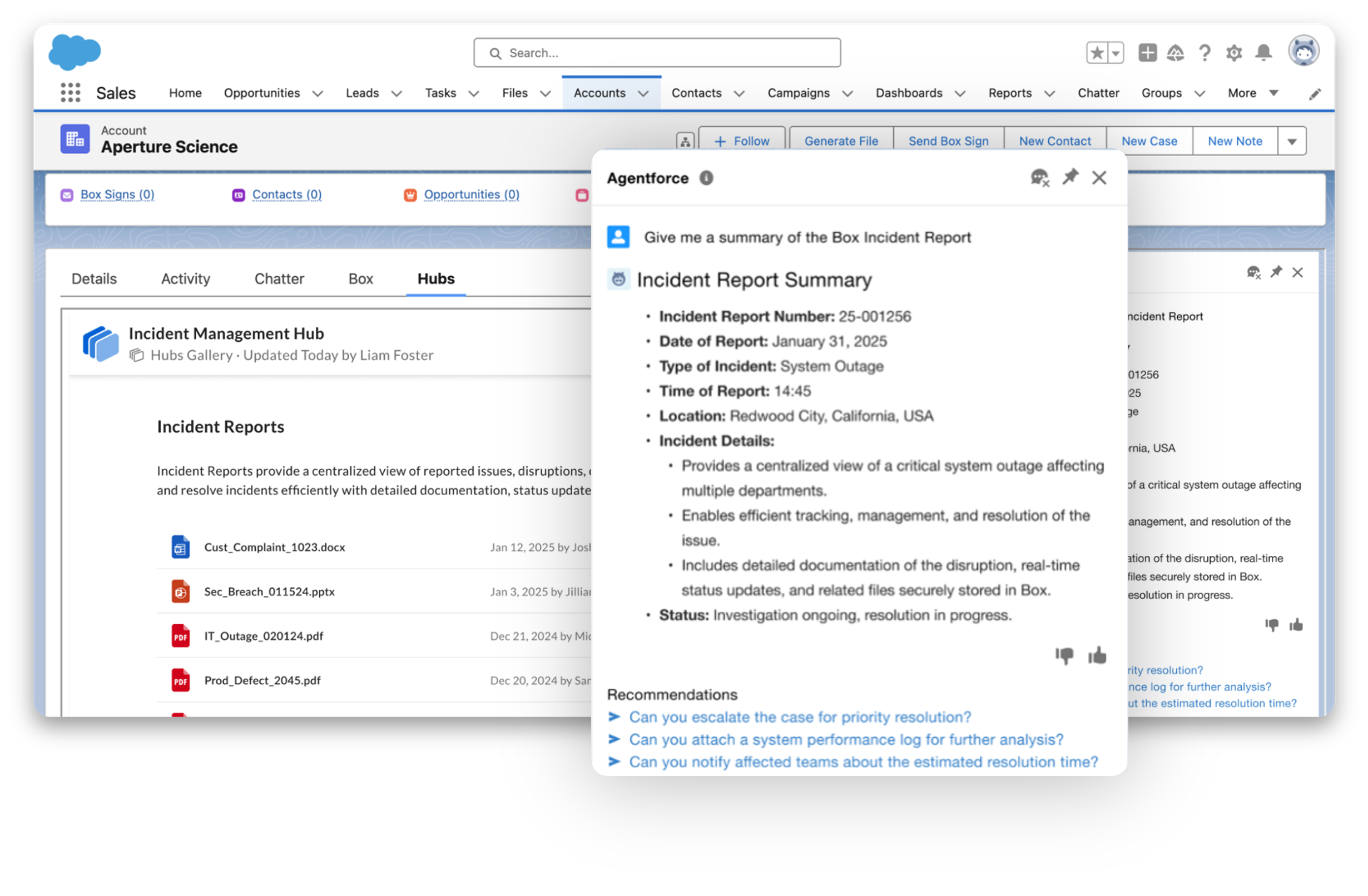Expand the favorites list dropdown arrow

(x=1115, y=53)
